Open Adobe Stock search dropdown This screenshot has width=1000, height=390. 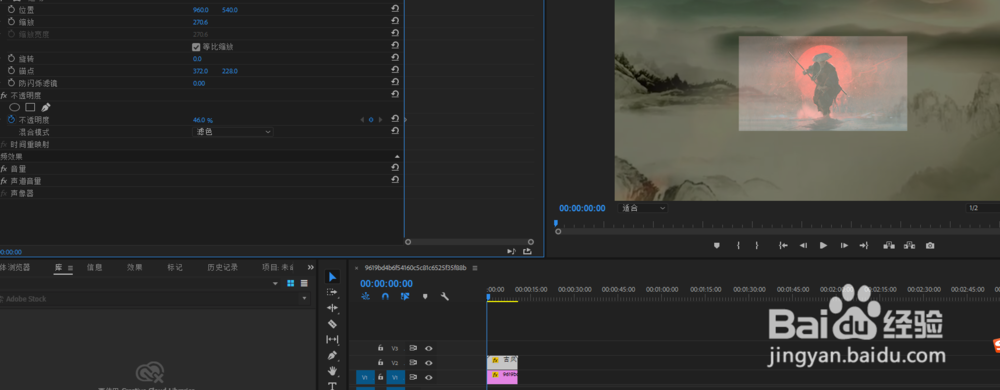coord(304,298)
